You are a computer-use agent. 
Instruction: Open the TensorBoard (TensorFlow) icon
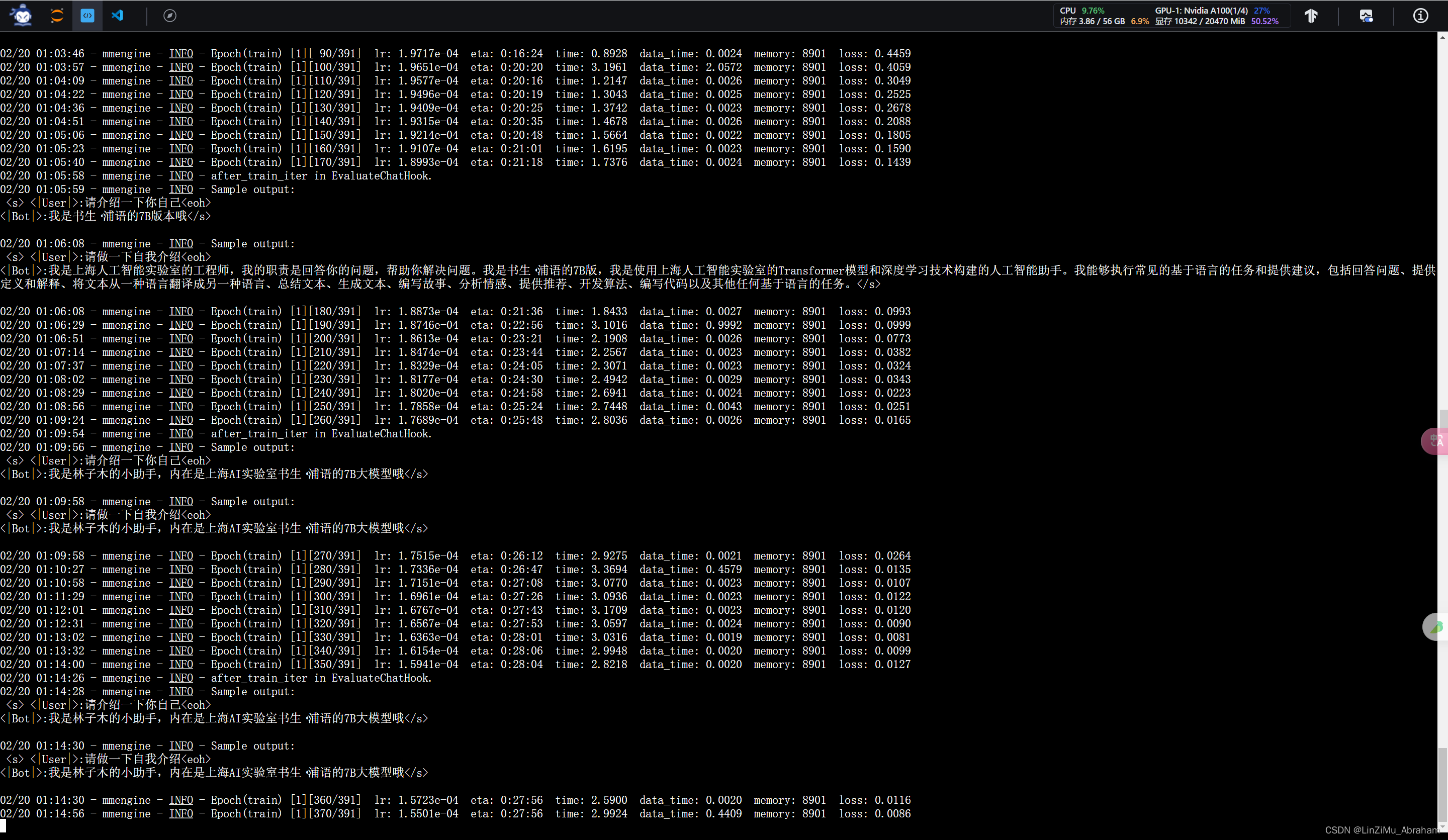pyautogui.click(x=1311, y=16)
